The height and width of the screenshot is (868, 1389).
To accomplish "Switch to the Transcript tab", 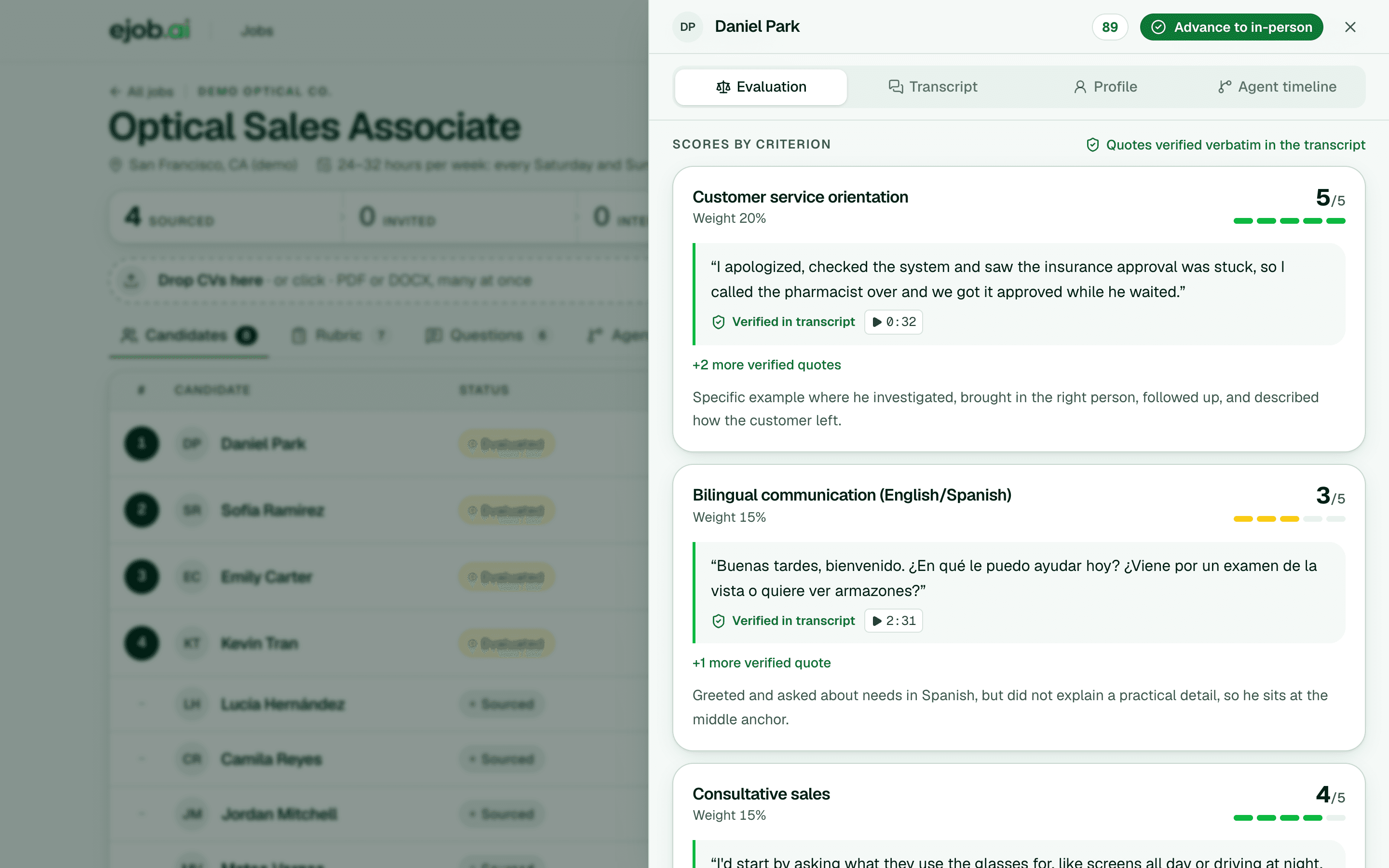I will pyautogui.click(x=933, y=87).
